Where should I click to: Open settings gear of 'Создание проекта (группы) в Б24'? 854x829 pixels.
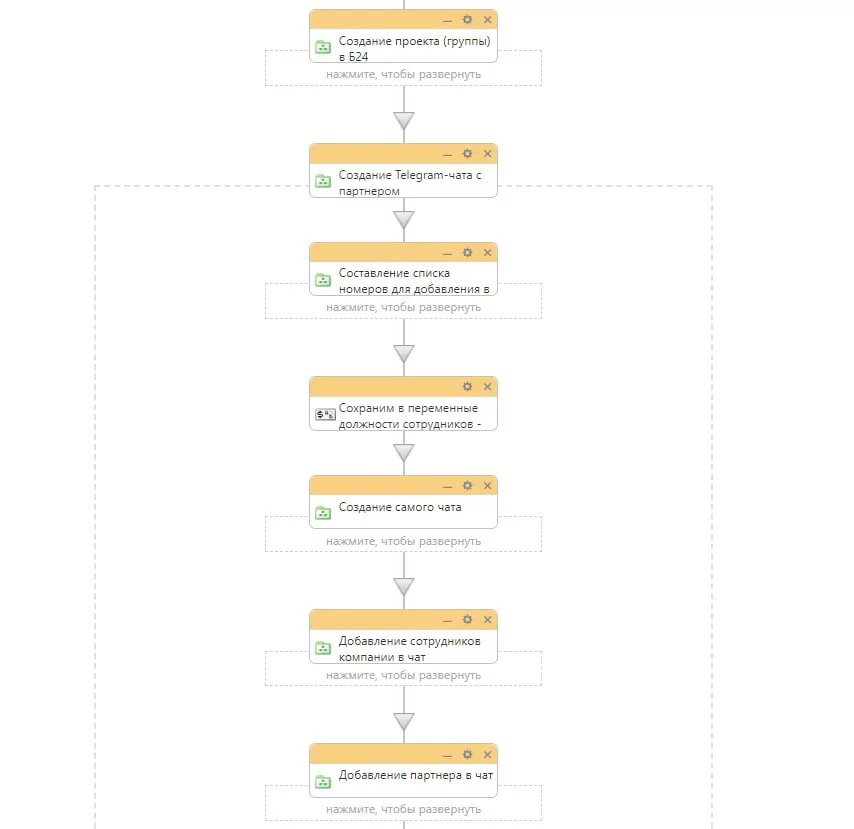coord(467,20)
